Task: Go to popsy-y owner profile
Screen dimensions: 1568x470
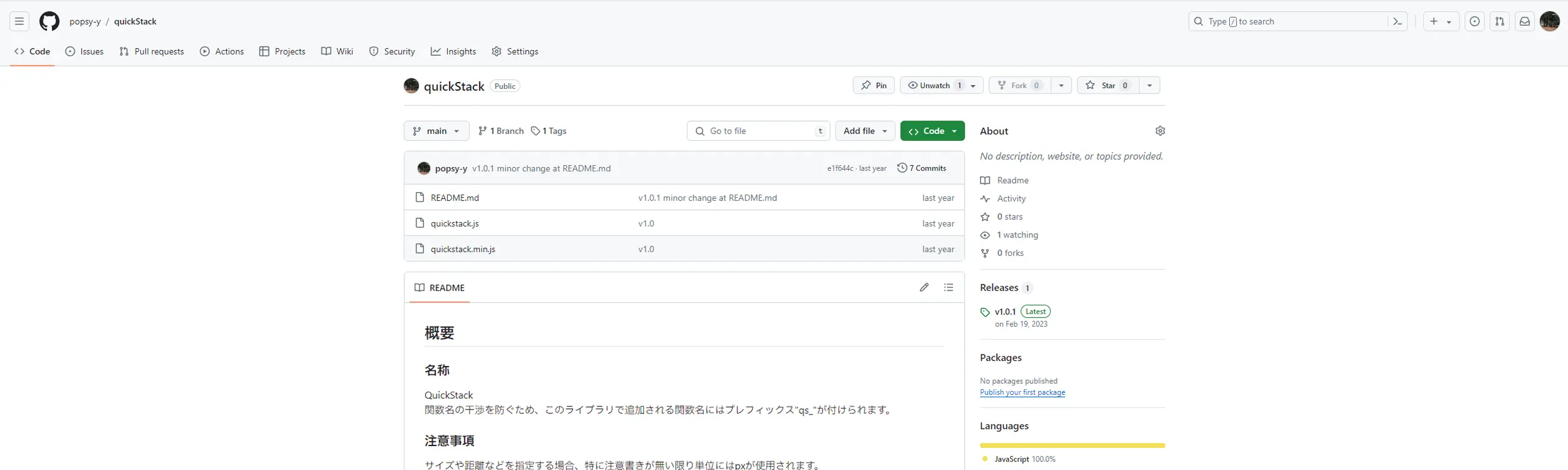Action: 85,21
